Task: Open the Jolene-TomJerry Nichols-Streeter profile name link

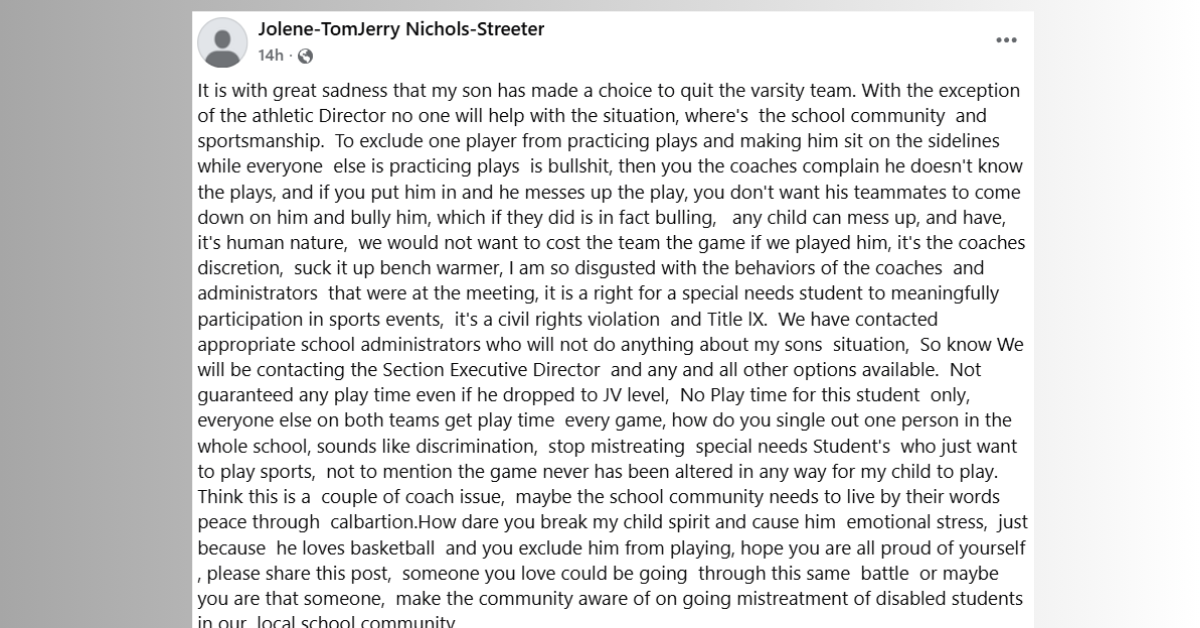Action: (x=401, y=29)
